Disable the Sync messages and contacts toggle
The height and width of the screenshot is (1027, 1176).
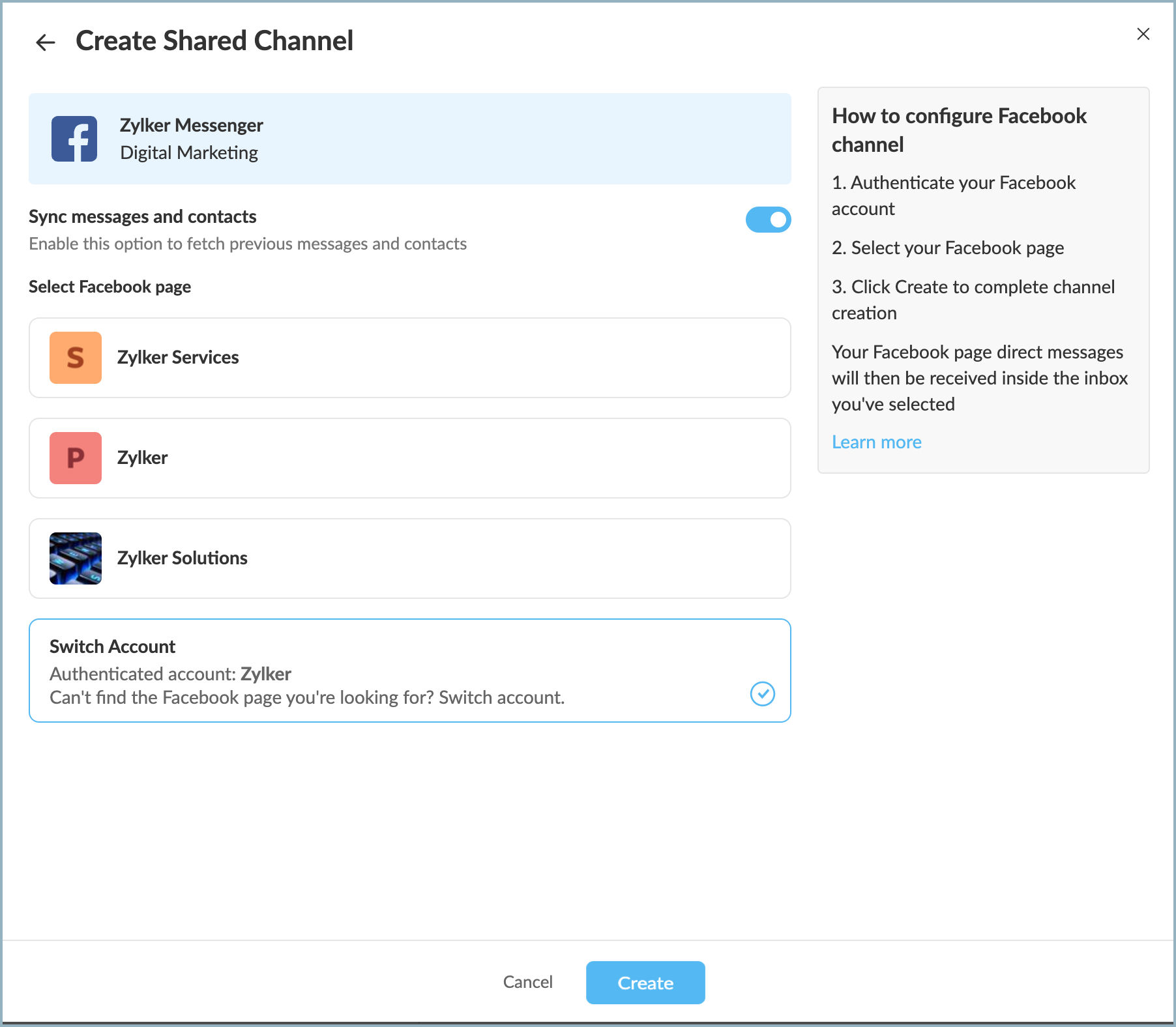(768, 220)
